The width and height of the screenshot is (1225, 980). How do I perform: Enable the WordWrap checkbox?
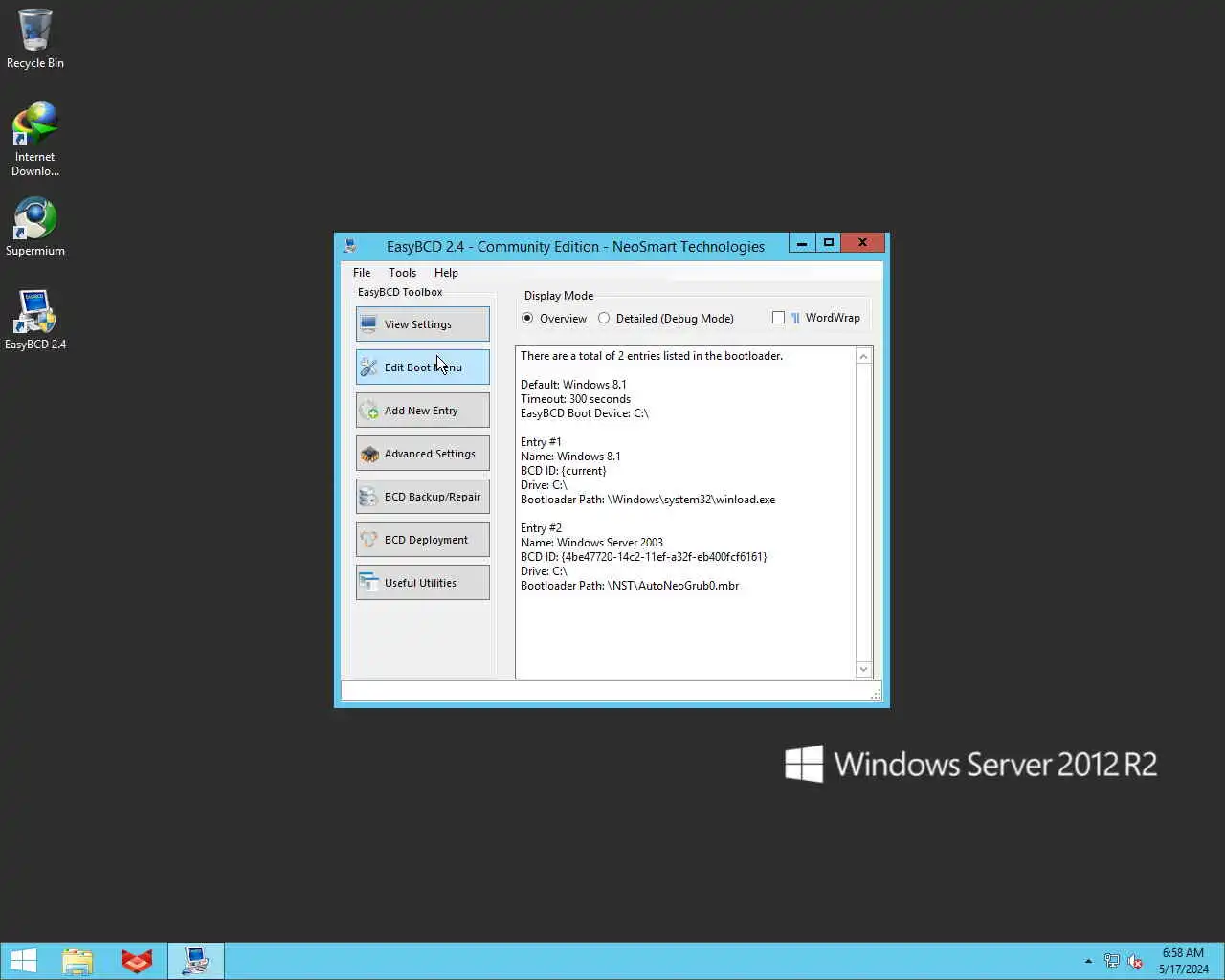tap(778, 318)
